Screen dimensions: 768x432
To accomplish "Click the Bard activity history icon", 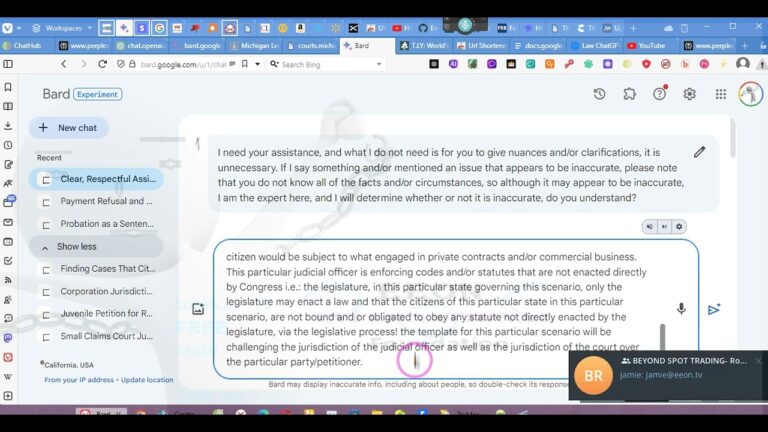I will pos(599,94).
